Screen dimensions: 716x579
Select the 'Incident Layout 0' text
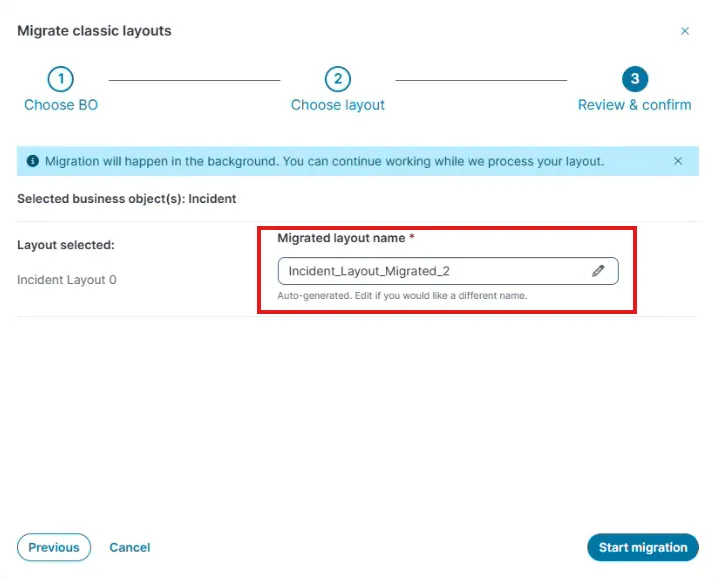[x=67, y=279]
